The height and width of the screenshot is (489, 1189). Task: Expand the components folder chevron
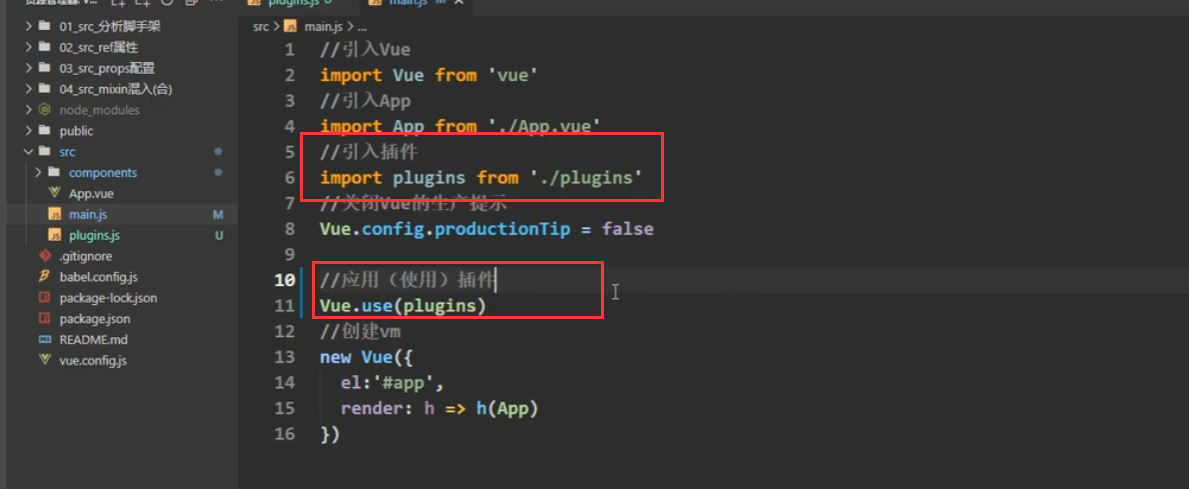(38, 173)
